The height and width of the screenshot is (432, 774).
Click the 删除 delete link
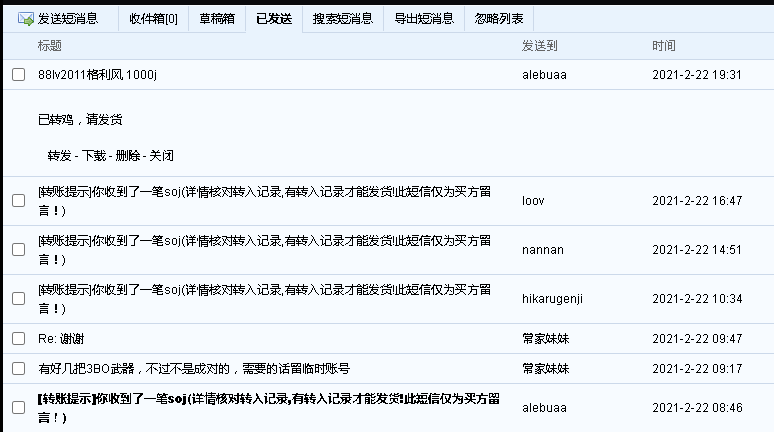127,156
